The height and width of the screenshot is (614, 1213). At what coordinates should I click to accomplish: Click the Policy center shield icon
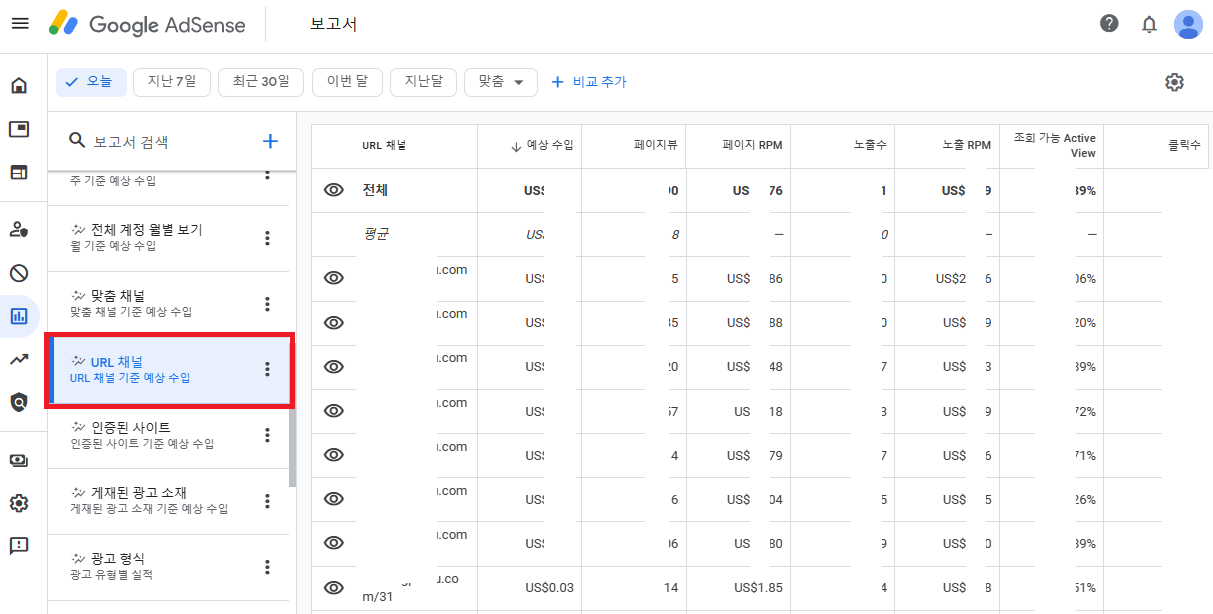pyautogui.click(x=20, y=400)
